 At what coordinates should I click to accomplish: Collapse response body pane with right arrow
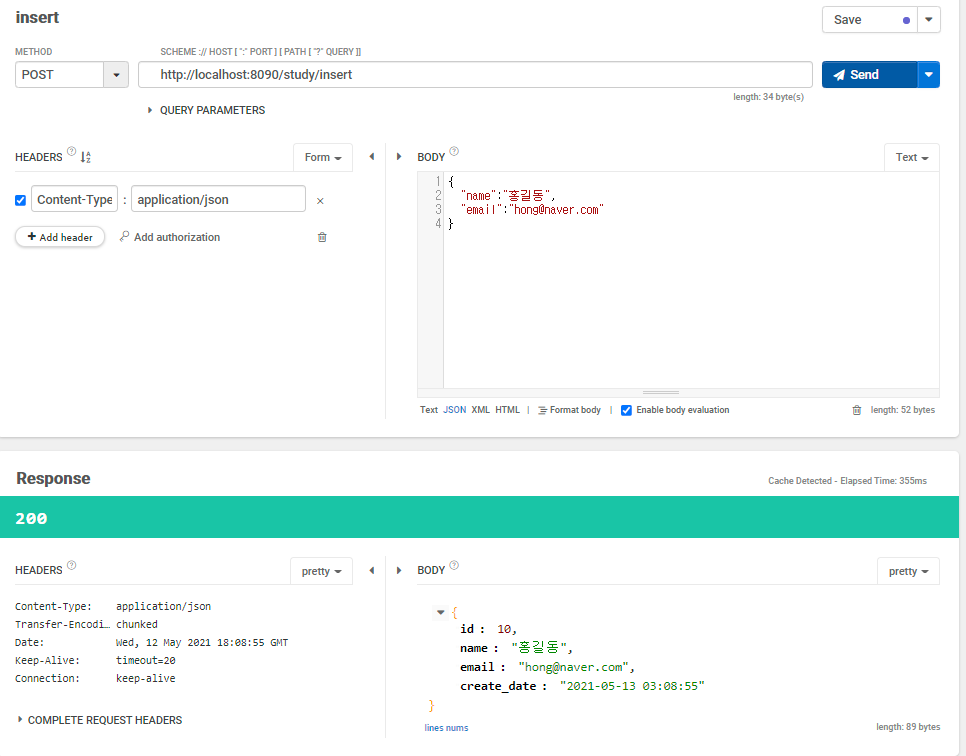point(399,571)
